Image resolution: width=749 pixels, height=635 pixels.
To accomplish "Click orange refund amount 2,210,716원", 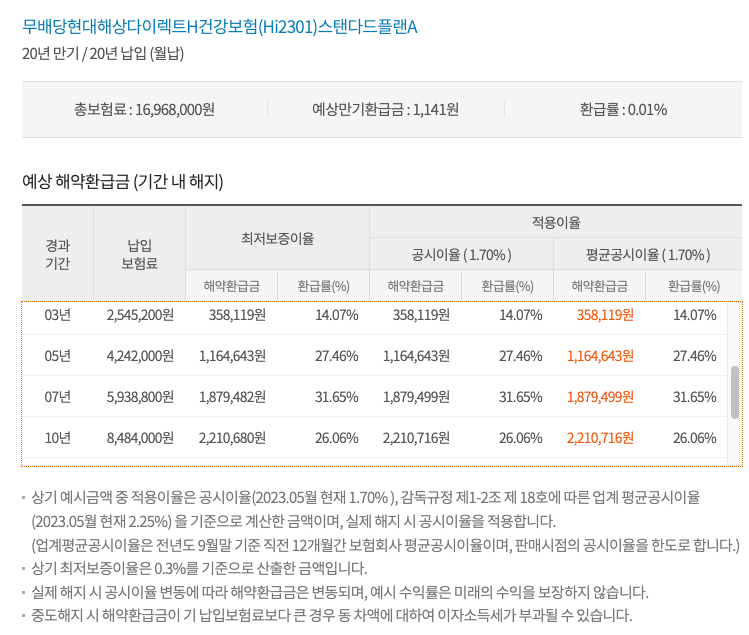I will click(600, 438).
